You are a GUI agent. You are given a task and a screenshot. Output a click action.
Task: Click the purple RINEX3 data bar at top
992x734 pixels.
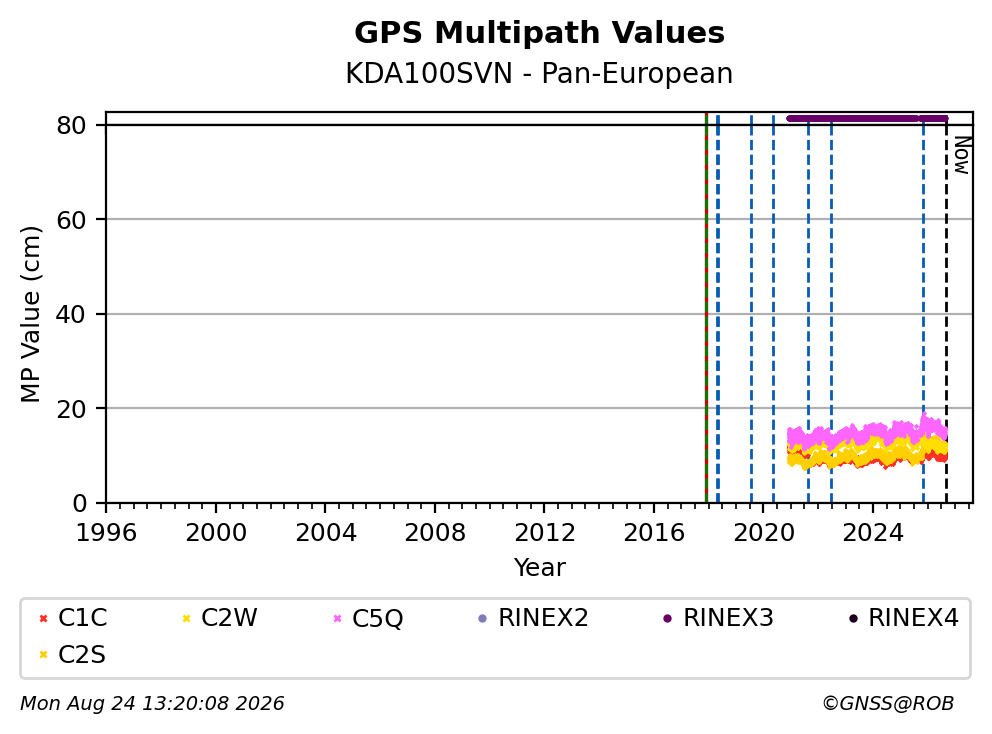click(x=867, y=118)
